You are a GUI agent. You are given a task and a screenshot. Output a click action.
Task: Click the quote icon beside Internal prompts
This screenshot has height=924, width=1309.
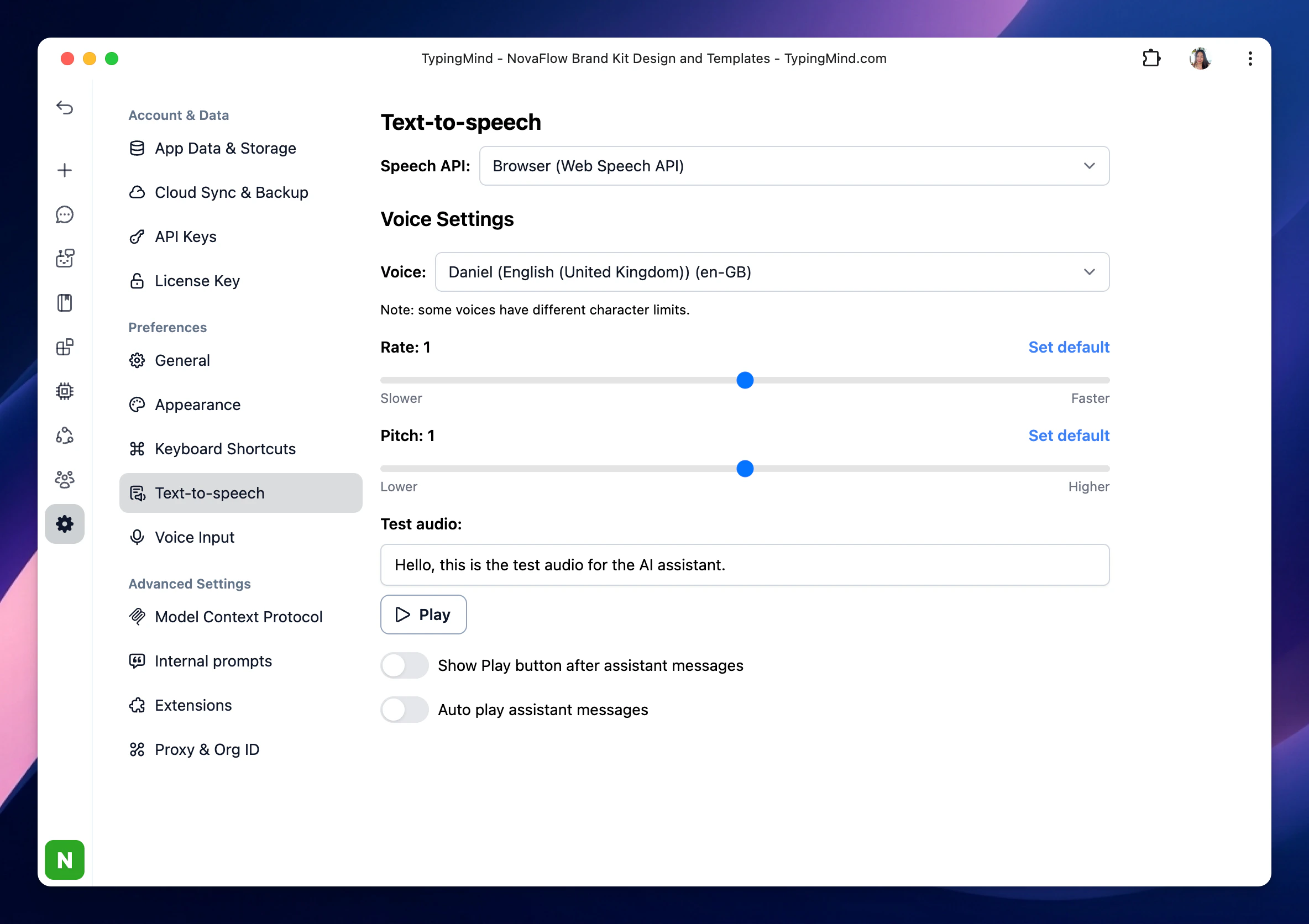137,661
